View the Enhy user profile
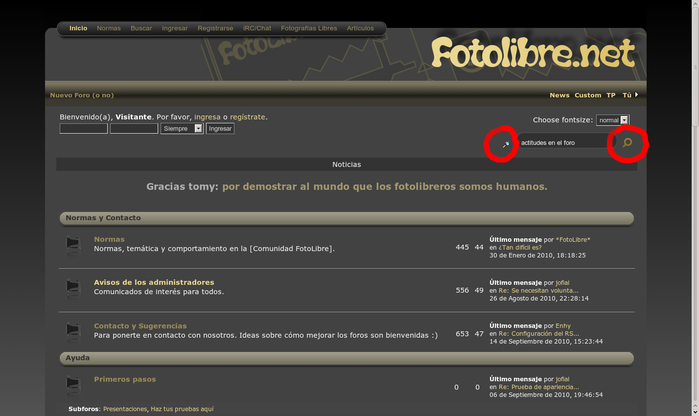 click(x=563, y=326)
